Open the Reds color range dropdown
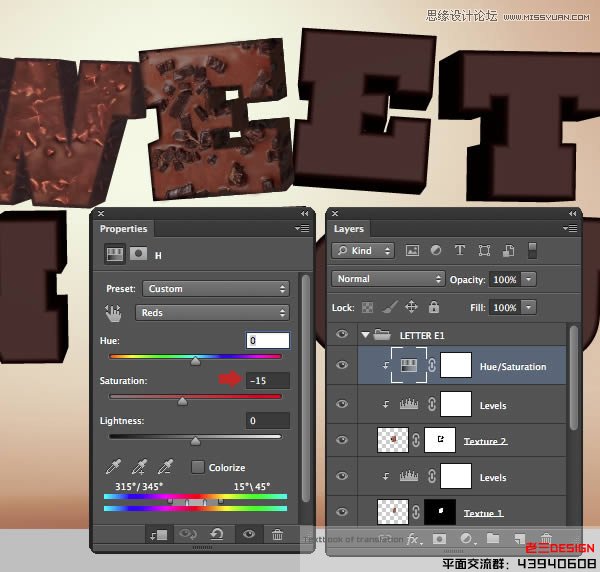 coord(212,313)
